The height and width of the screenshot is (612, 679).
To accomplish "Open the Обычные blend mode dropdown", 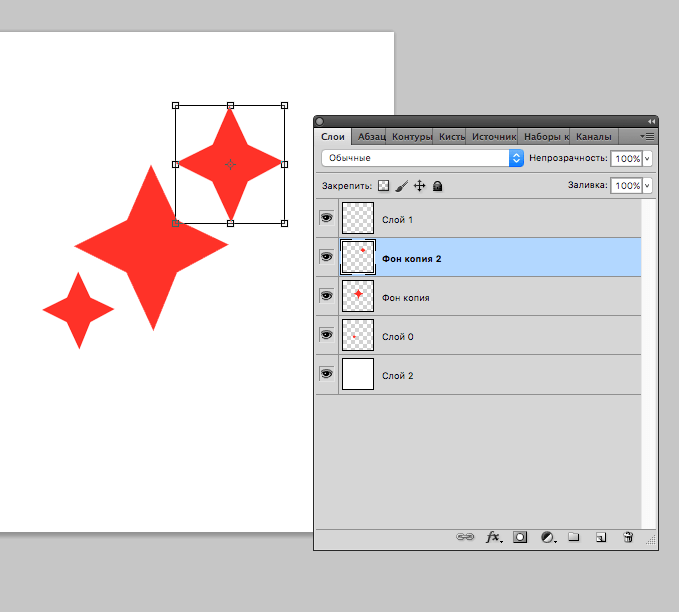I will click(x=423, y=158).
